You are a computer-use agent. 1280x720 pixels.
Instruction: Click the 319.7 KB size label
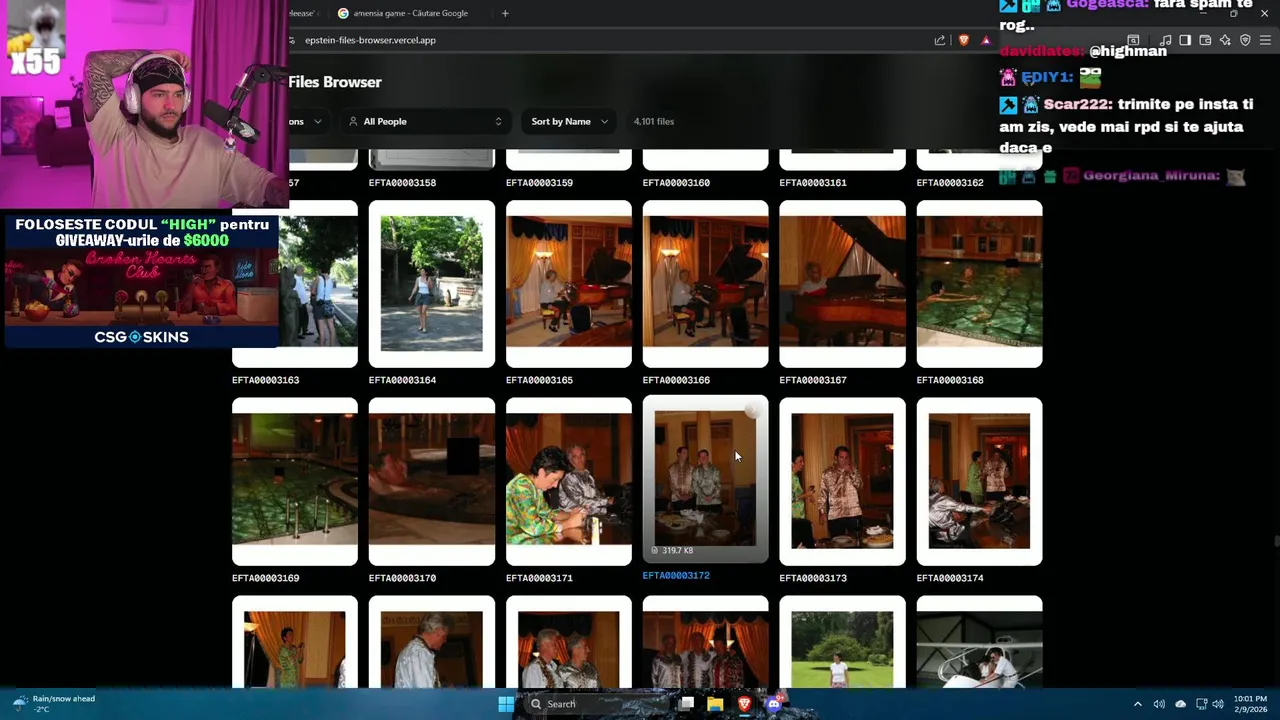(x=677, y=550)
